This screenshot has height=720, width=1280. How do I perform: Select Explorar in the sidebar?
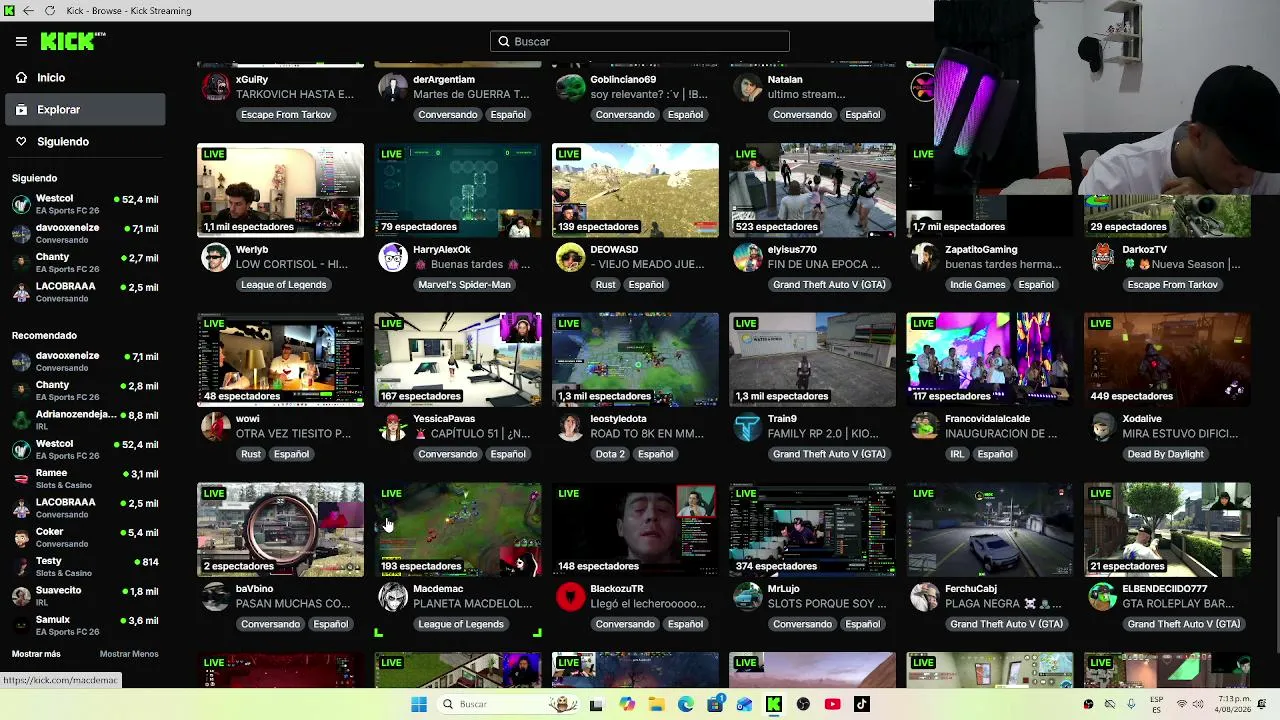85,110
